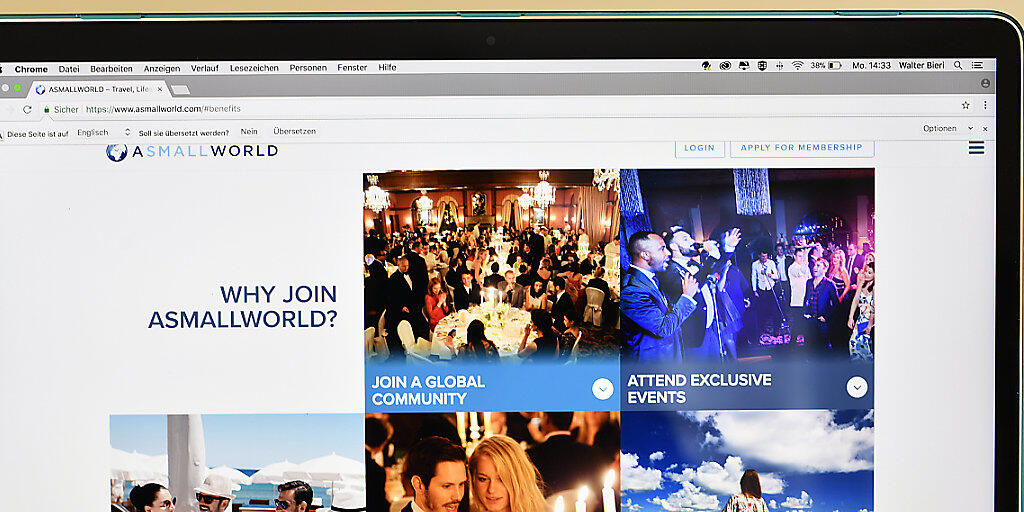Click the Attend Exclusive Events caption
This screenshot has height=512, width=1024.
pyautogui.click(x=699, y=389)
